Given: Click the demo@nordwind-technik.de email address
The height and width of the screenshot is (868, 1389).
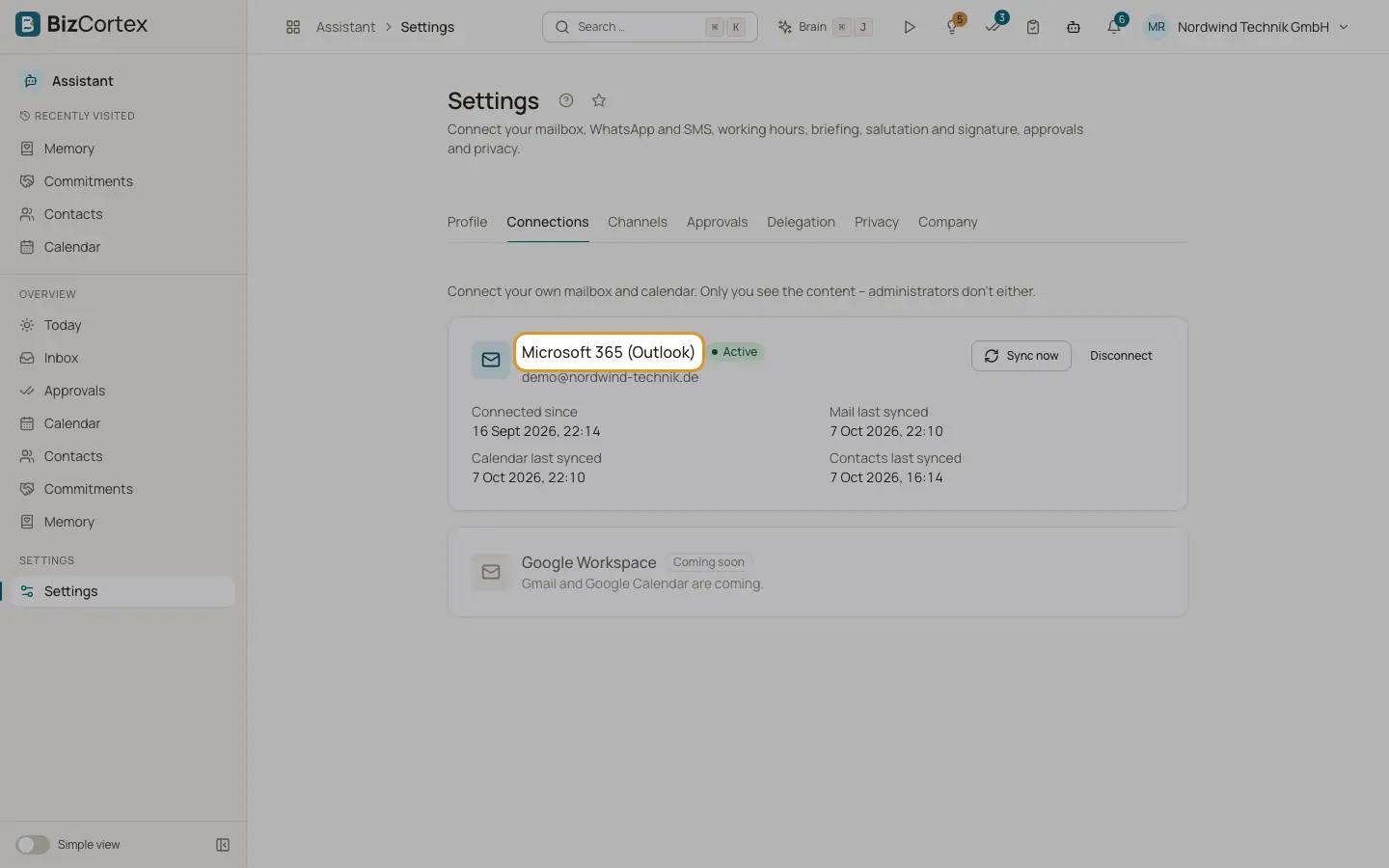Looking at the screenshot, I should [x=610, y=377].
